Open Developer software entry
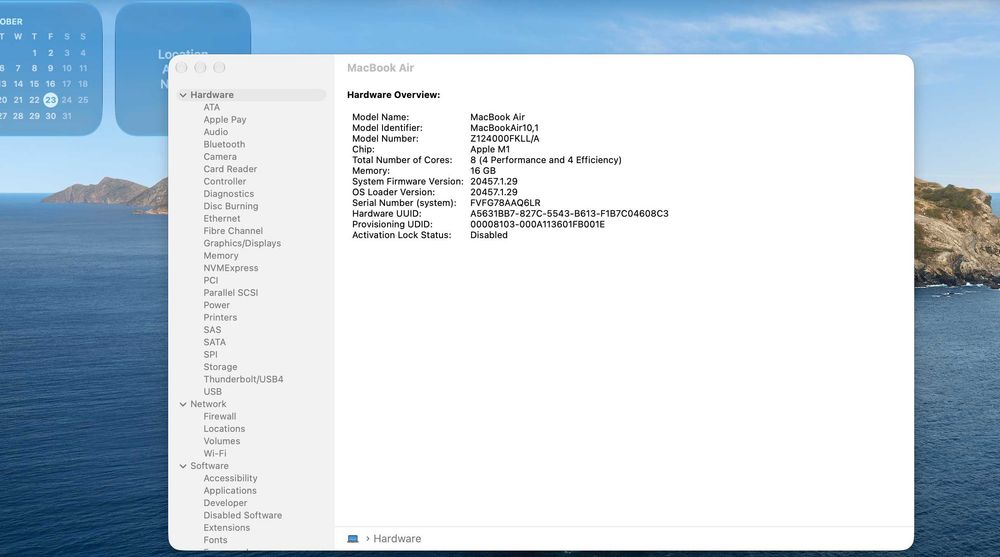The height and width of the screenshot is (557, 1000). 225,503
